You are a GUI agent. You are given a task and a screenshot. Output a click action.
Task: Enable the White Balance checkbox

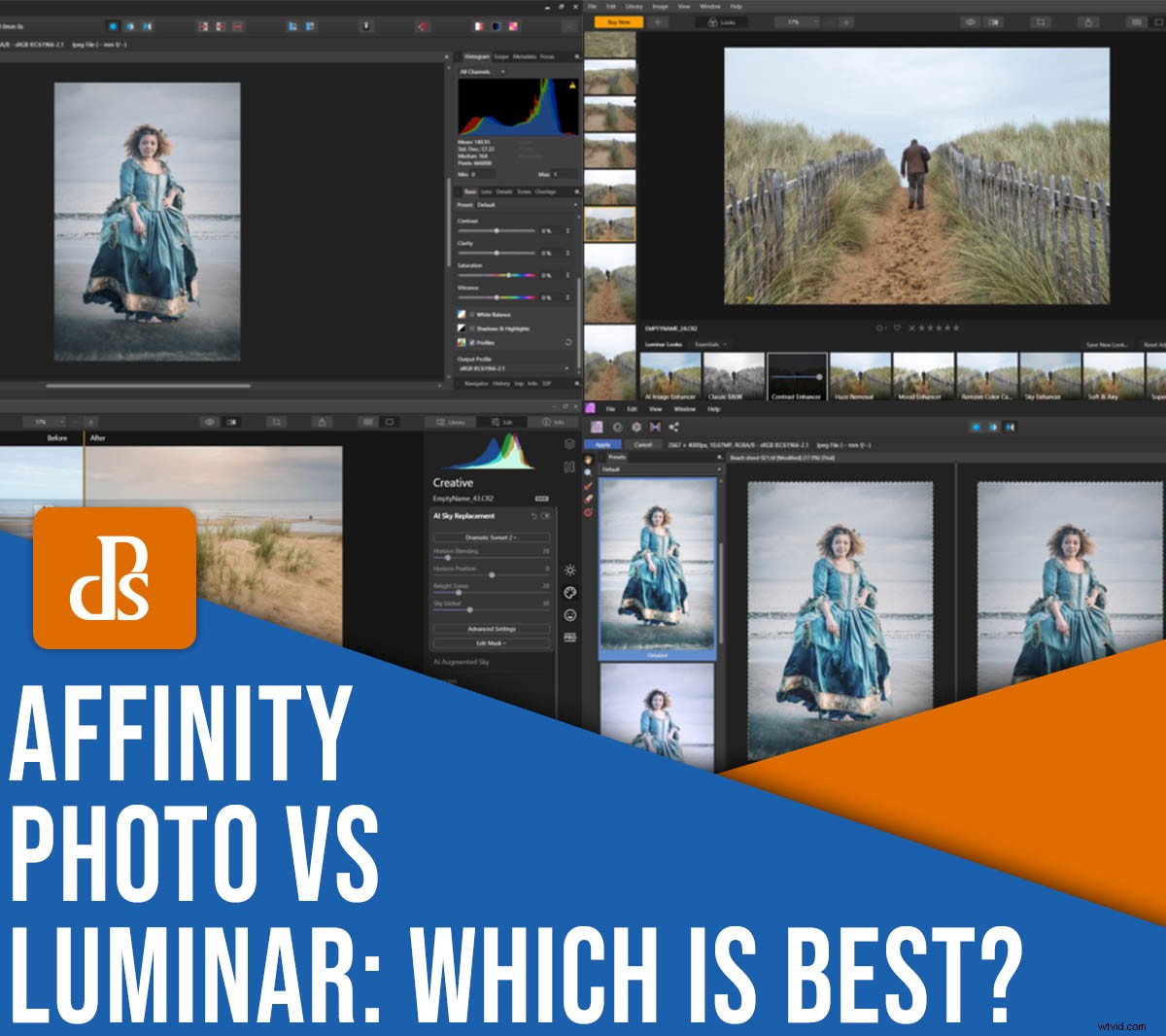click(x=472, y=315)
